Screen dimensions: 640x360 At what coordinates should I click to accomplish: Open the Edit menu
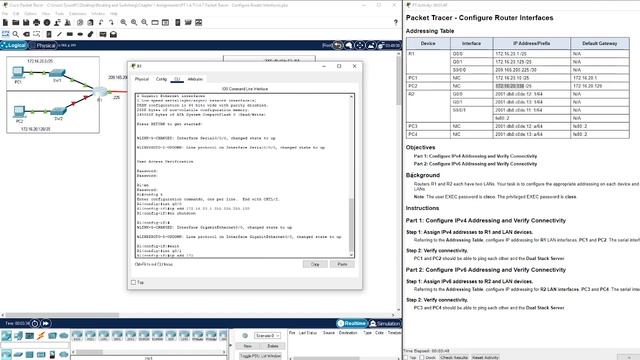tap(16, 13)
